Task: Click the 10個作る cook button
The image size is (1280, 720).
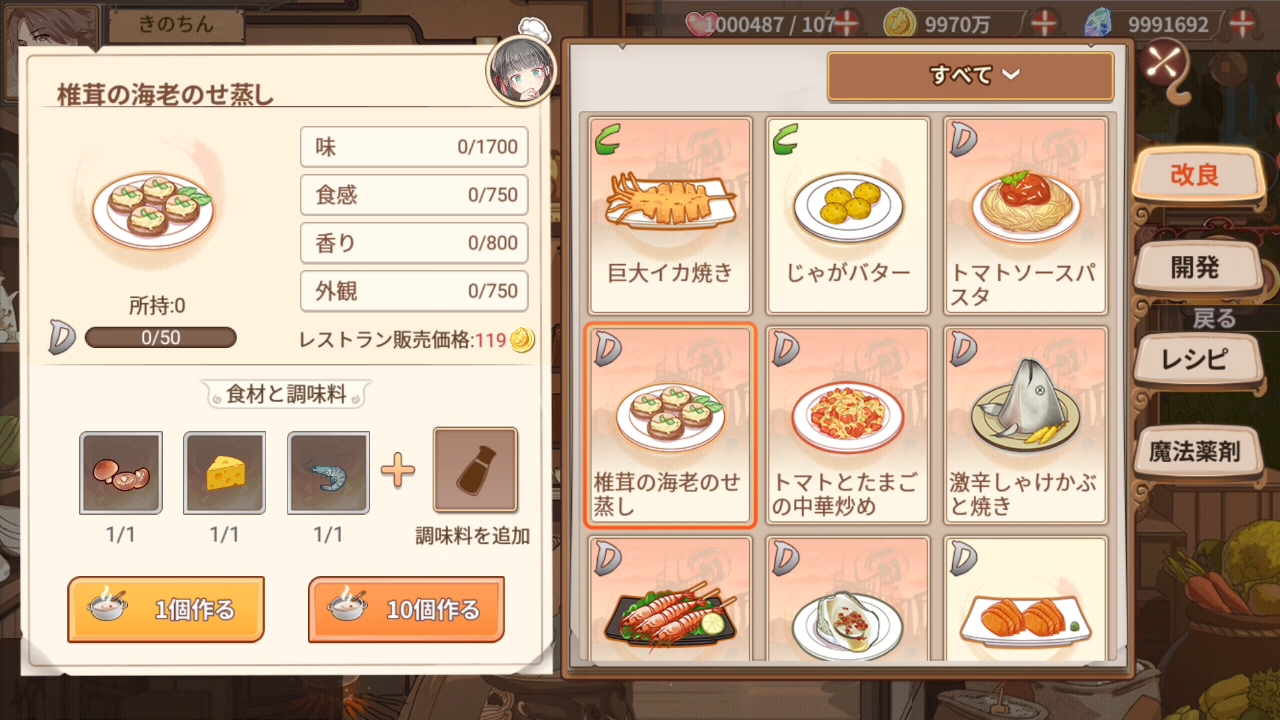Action: (x=406, y=609)
